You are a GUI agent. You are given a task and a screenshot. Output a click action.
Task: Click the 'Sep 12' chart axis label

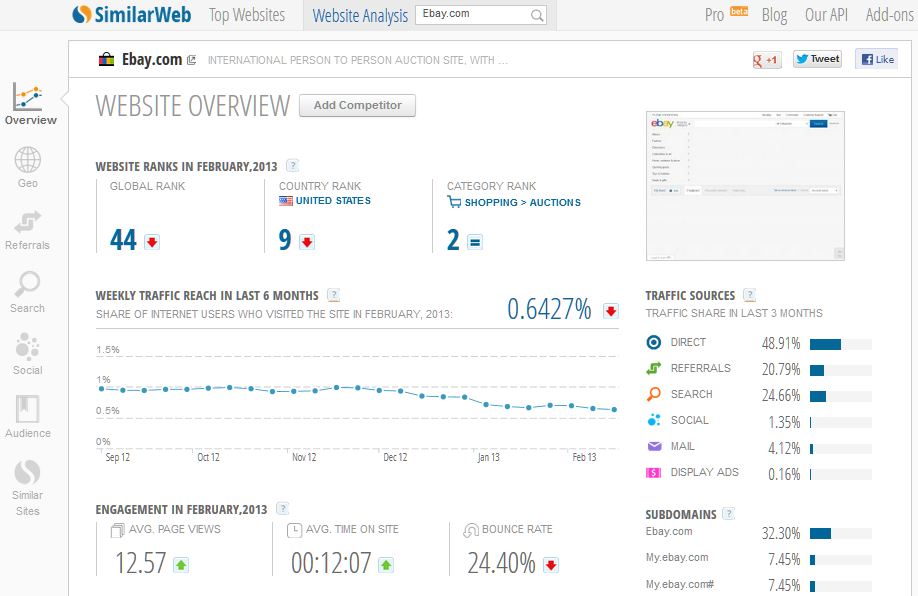(x=118, y=457)
